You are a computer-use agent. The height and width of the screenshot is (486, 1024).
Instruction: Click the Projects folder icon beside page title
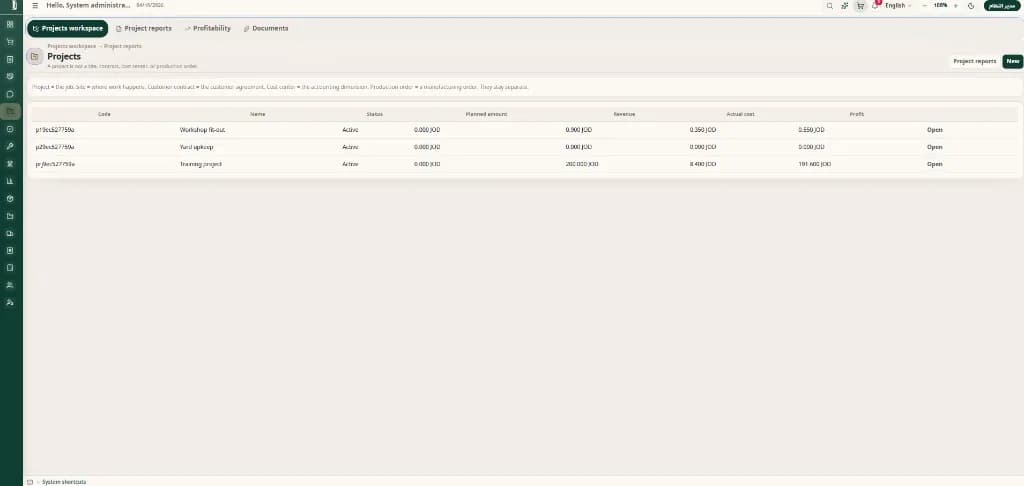pyautogui.click(x=35, y=57)
